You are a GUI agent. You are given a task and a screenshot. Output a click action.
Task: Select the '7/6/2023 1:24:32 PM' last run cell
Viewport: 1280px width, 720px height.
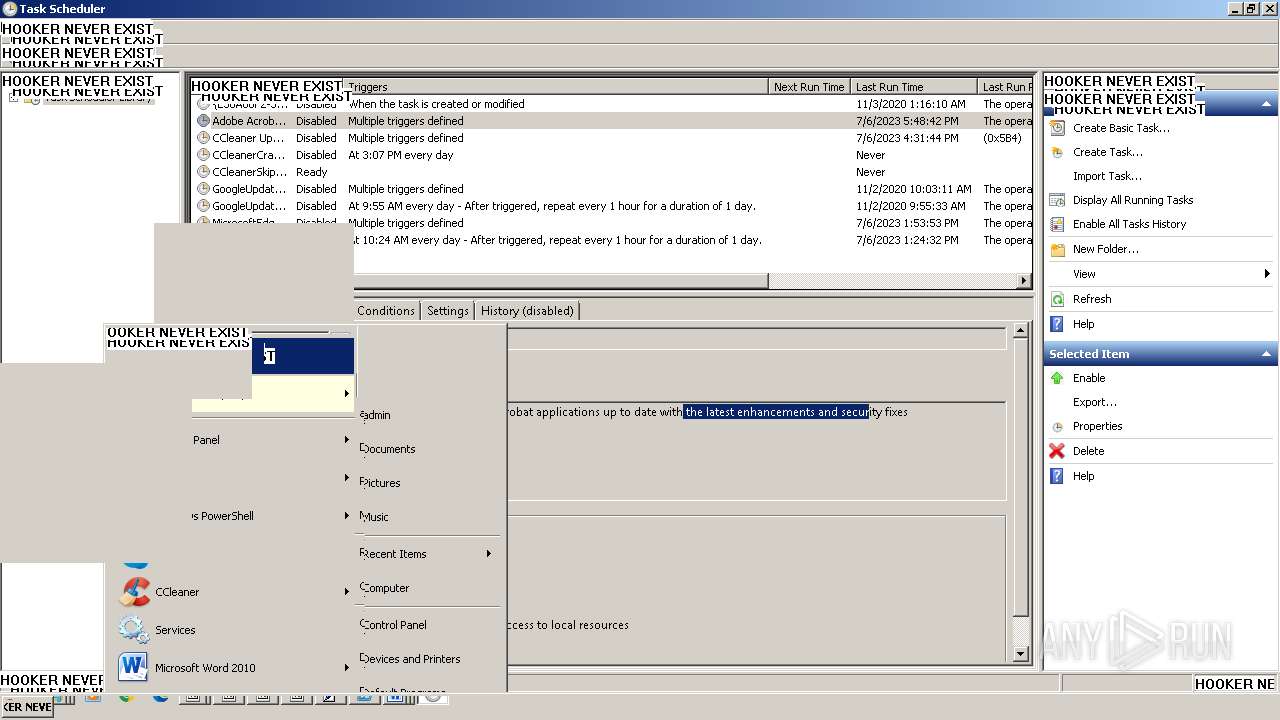(x=907, y=240)
